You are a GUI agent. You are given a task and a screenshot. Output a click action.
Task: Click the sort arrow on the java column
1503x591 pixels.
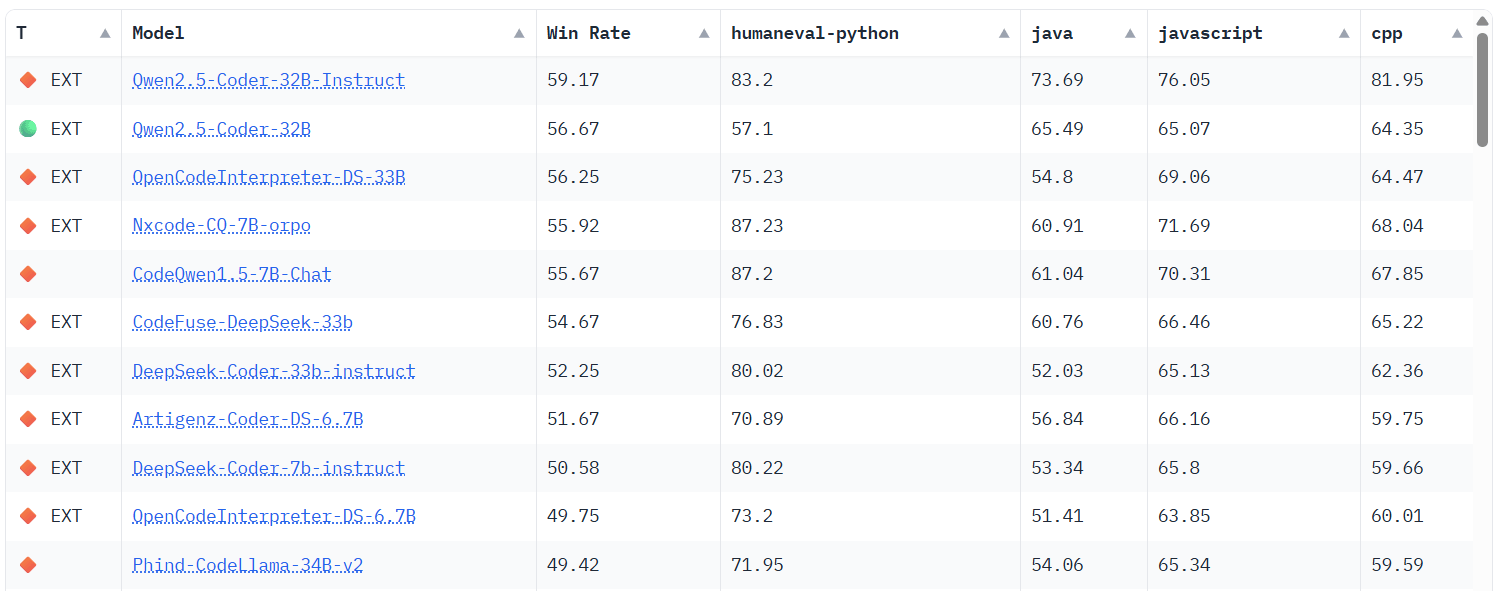coord(1129,33)
